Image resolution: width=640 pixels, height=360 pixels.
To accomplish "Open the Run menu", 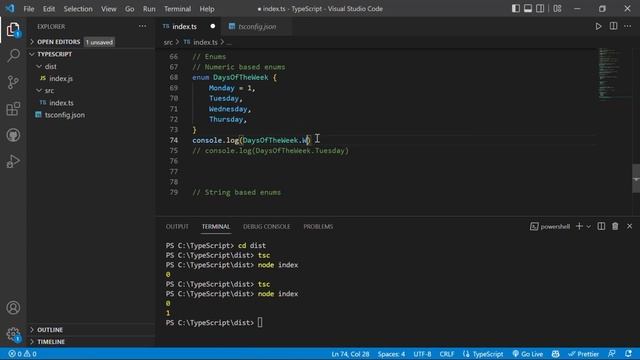I will [x=149, y=9].
